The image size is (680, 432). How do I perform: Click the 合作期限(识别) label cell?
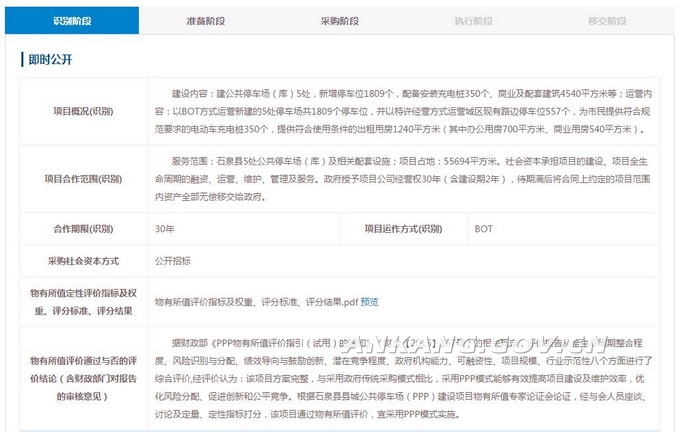(x=83, y=229)
